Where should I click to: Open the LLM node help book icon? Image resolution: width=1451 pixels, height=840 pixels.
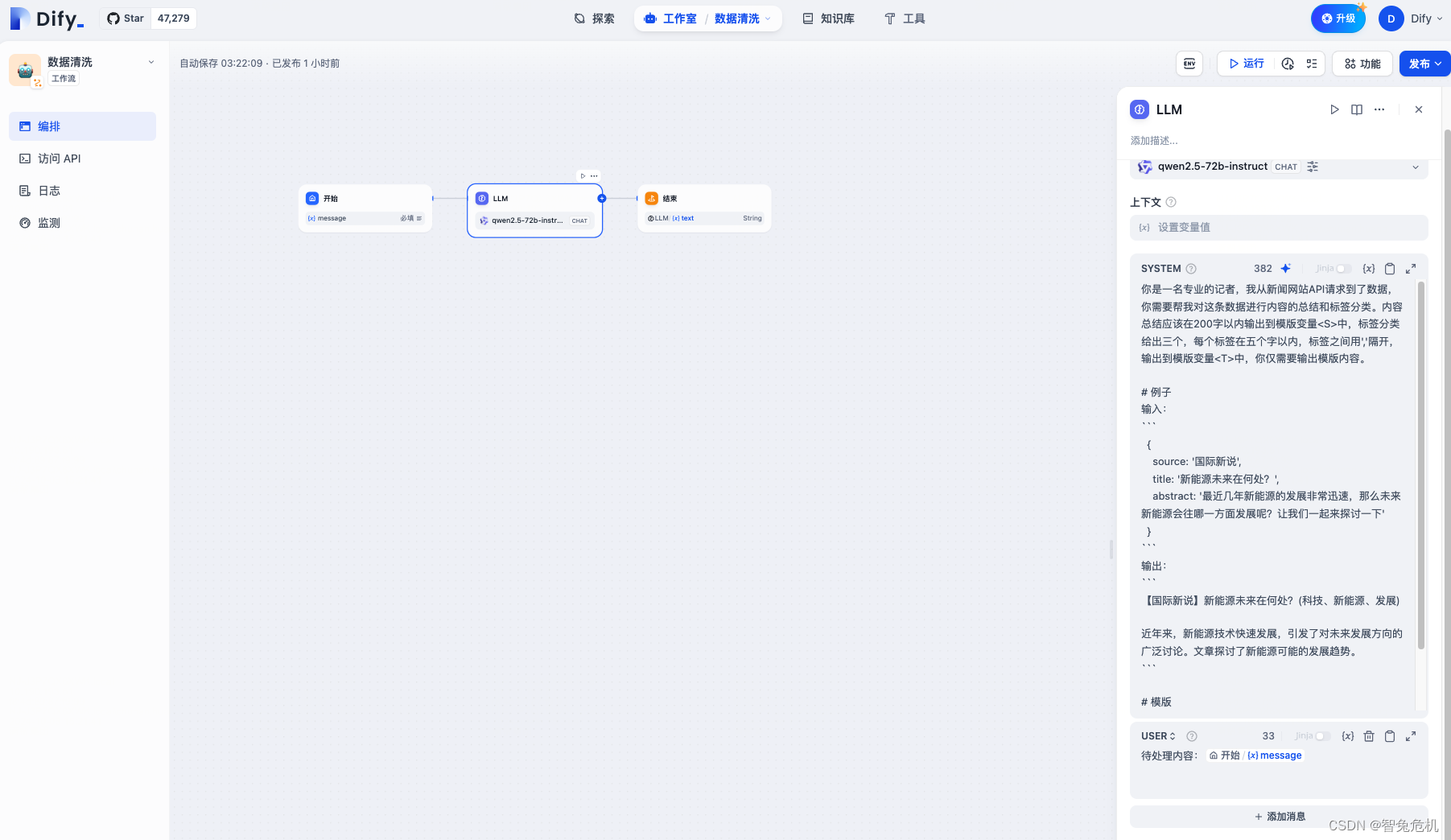(x=1357, y=109)
